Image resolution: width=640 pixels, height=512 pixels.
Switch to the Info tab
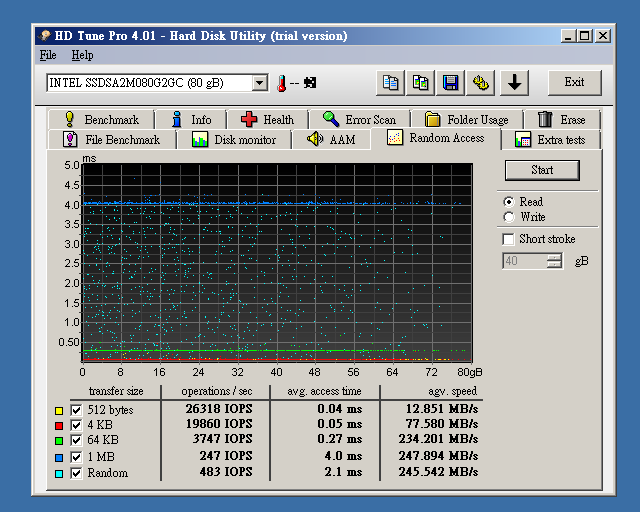tap(191, 119)
